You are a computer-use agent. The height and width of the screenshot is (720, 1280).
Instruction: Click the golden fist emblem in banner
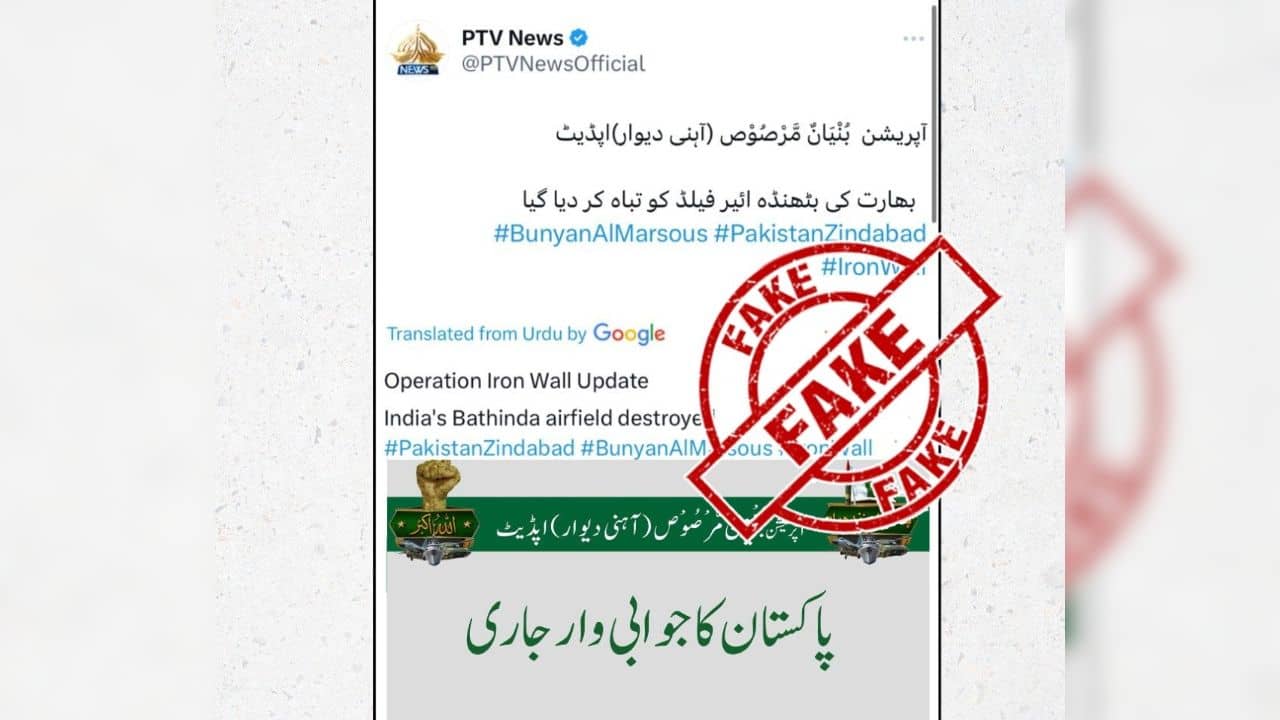click(x=435, y=487)
